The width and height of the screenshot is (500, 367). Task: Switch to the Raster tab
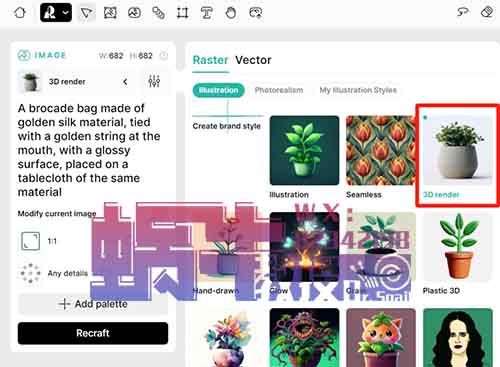[x=210, y=60]
